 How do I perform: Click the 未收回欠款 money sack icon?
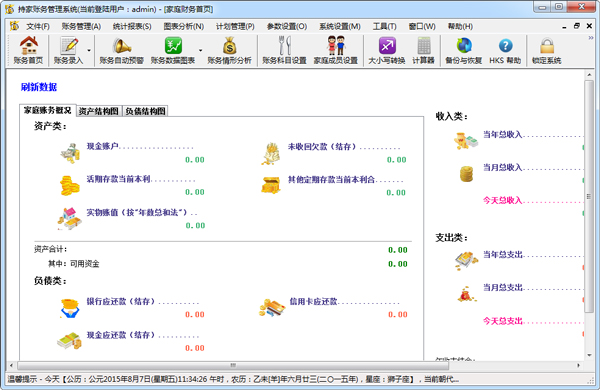pos(271,153)
